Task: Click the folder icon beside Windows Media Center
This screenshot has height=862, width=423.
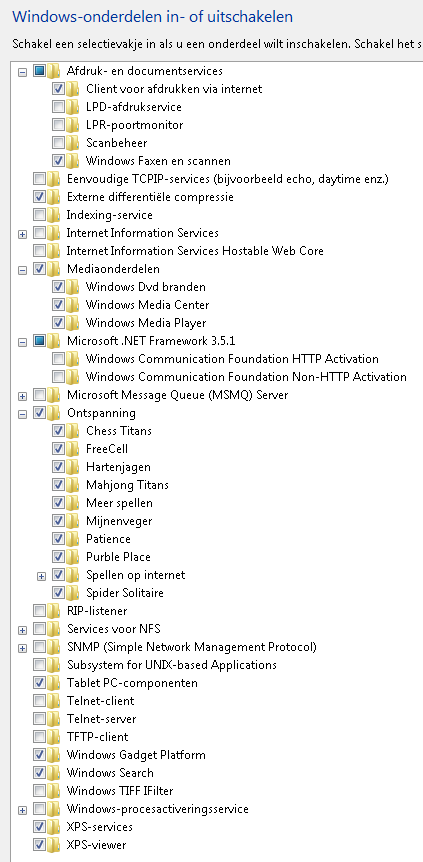Action: 73,305
